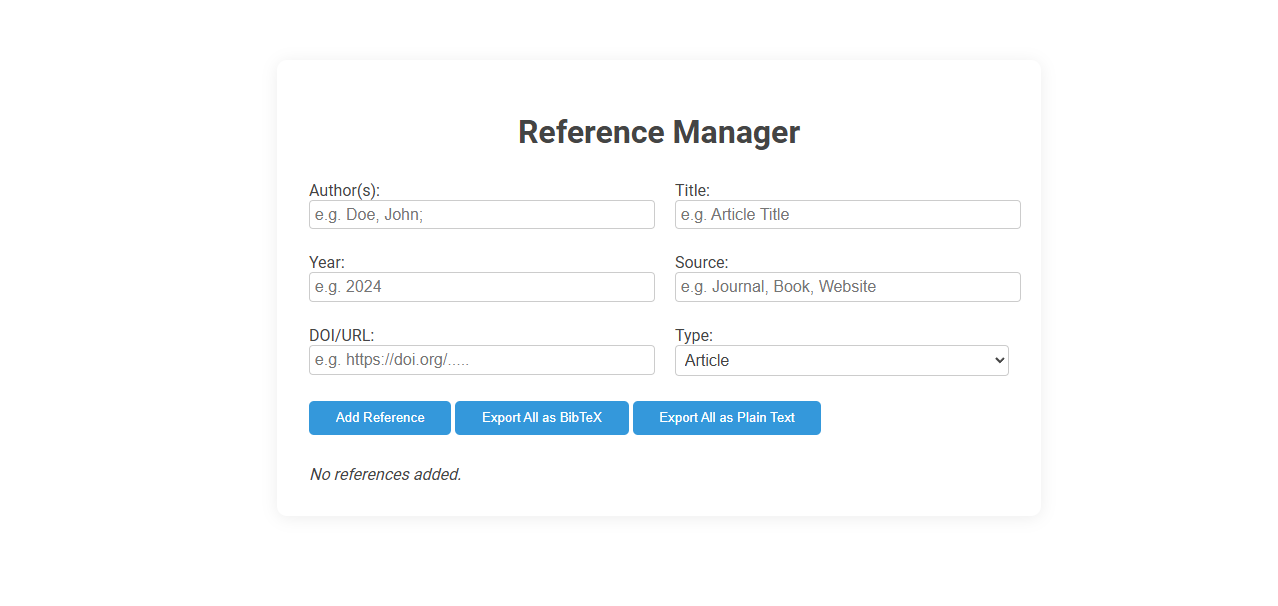Screen dimensions: 1278x606
Task: Focus the Source input field
Action: click(x=847, y=287)
